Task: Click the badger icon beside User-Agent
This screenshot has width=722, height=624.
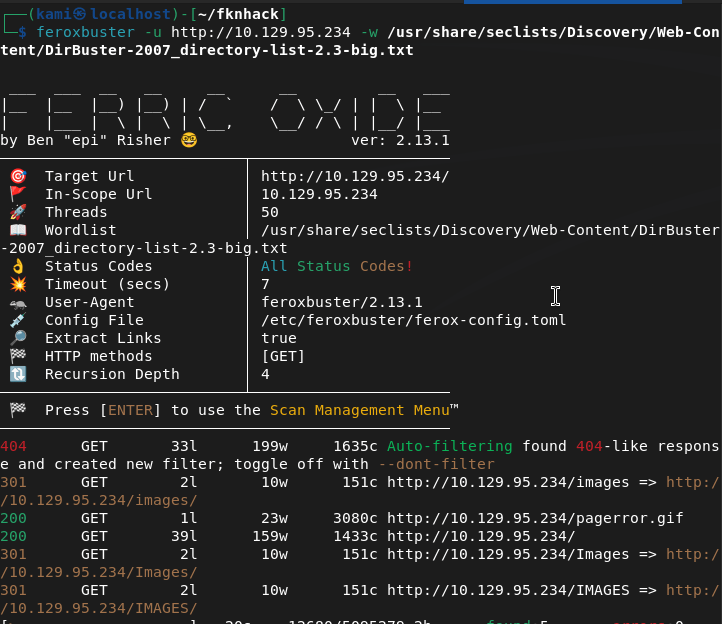Action: point(17,302)
